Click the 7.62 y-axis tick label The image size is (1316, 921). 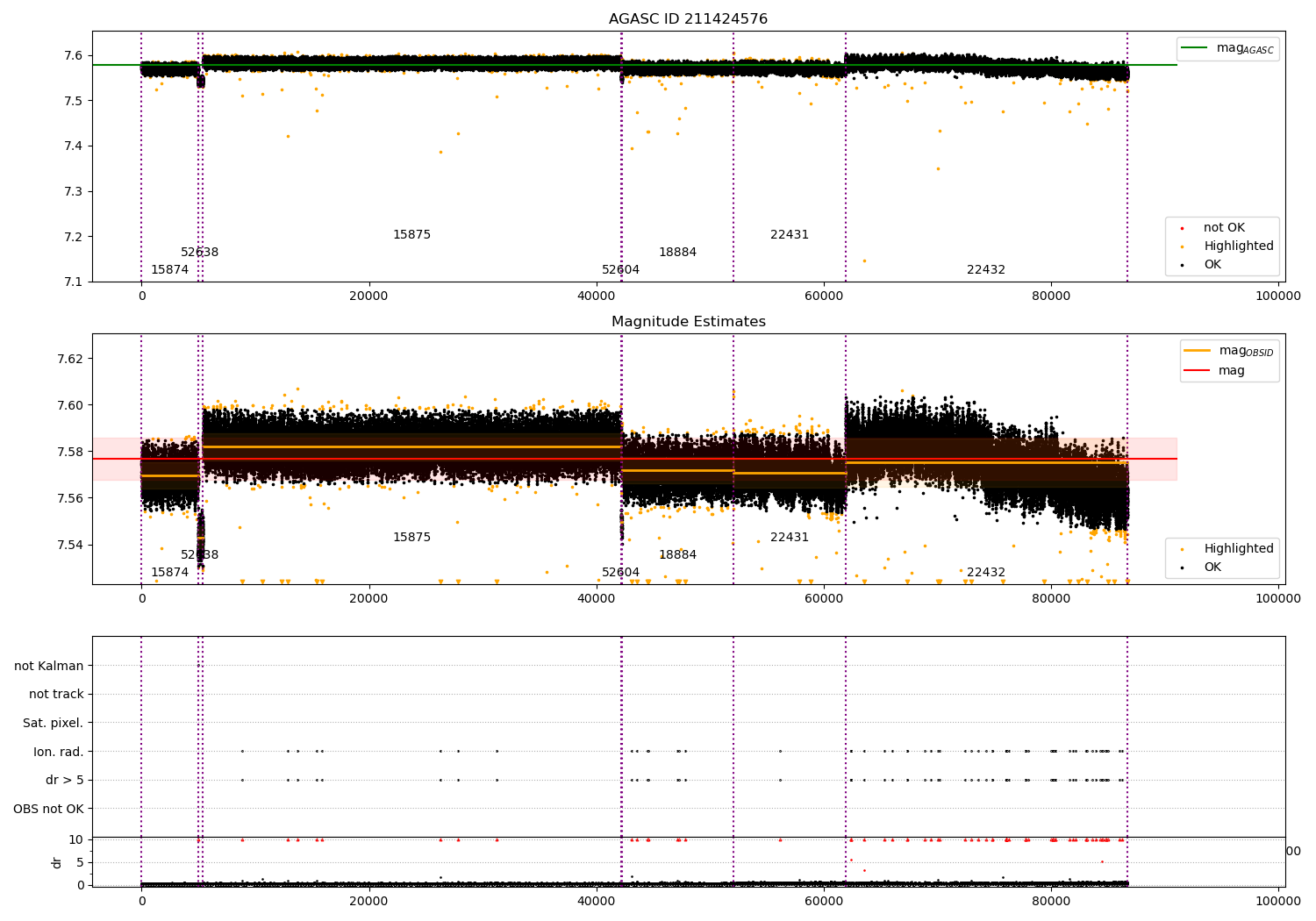pos(70,359)
